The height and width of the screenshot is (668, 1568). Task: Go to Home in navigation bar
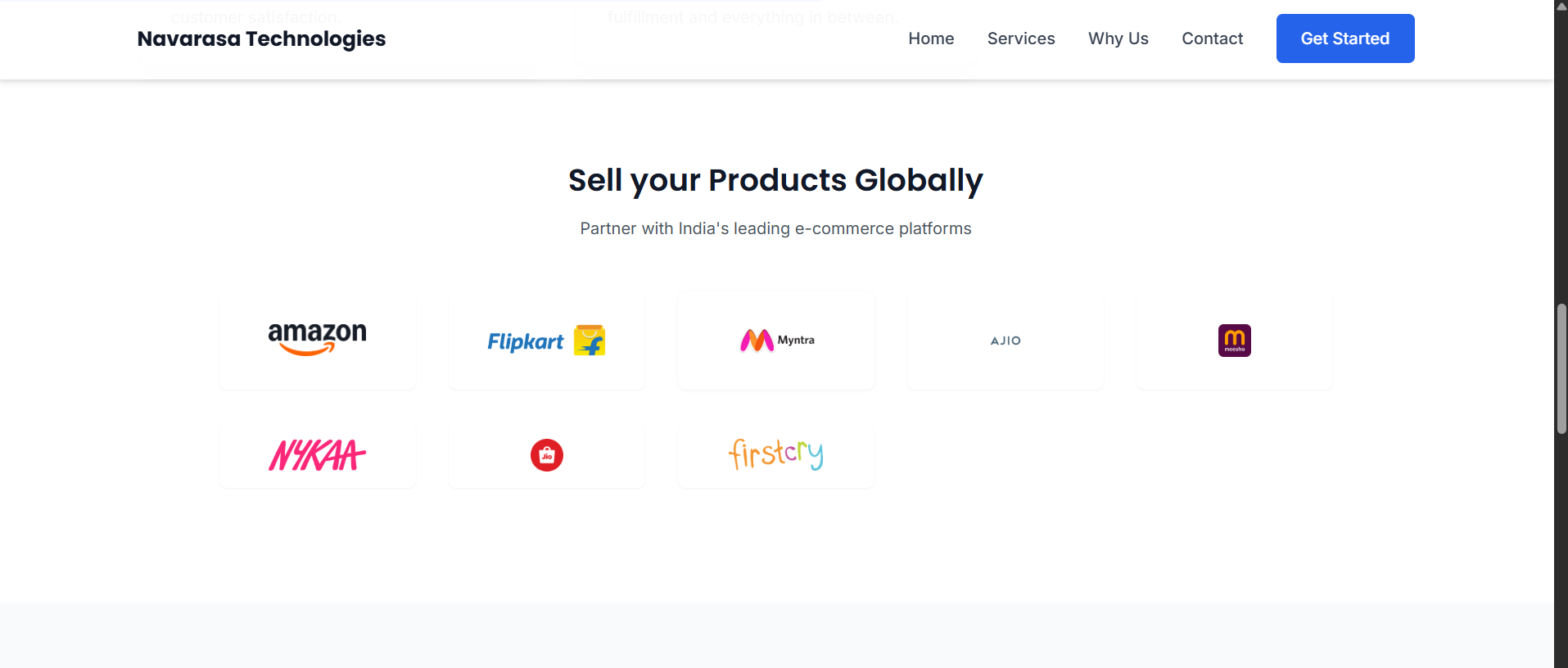(931, 38)
